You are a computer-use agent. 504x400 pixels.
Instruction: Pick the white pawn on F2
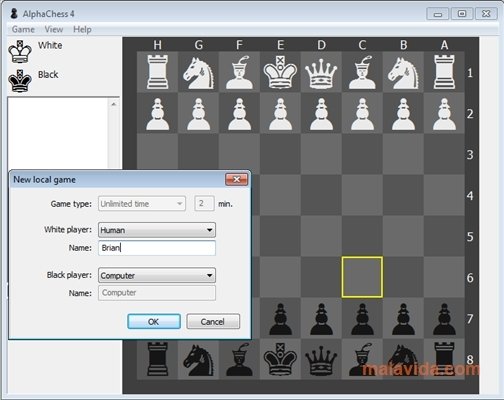239,114
